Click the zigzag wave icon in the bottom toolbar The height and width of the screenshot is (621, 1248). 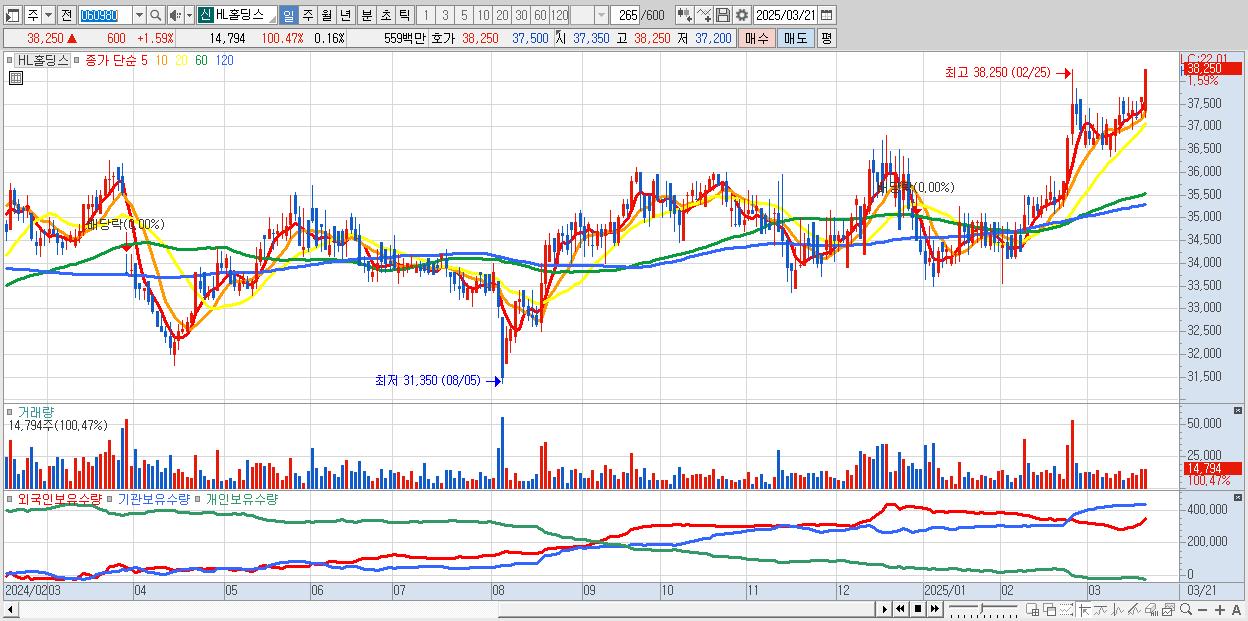[x=1118, y=610]
